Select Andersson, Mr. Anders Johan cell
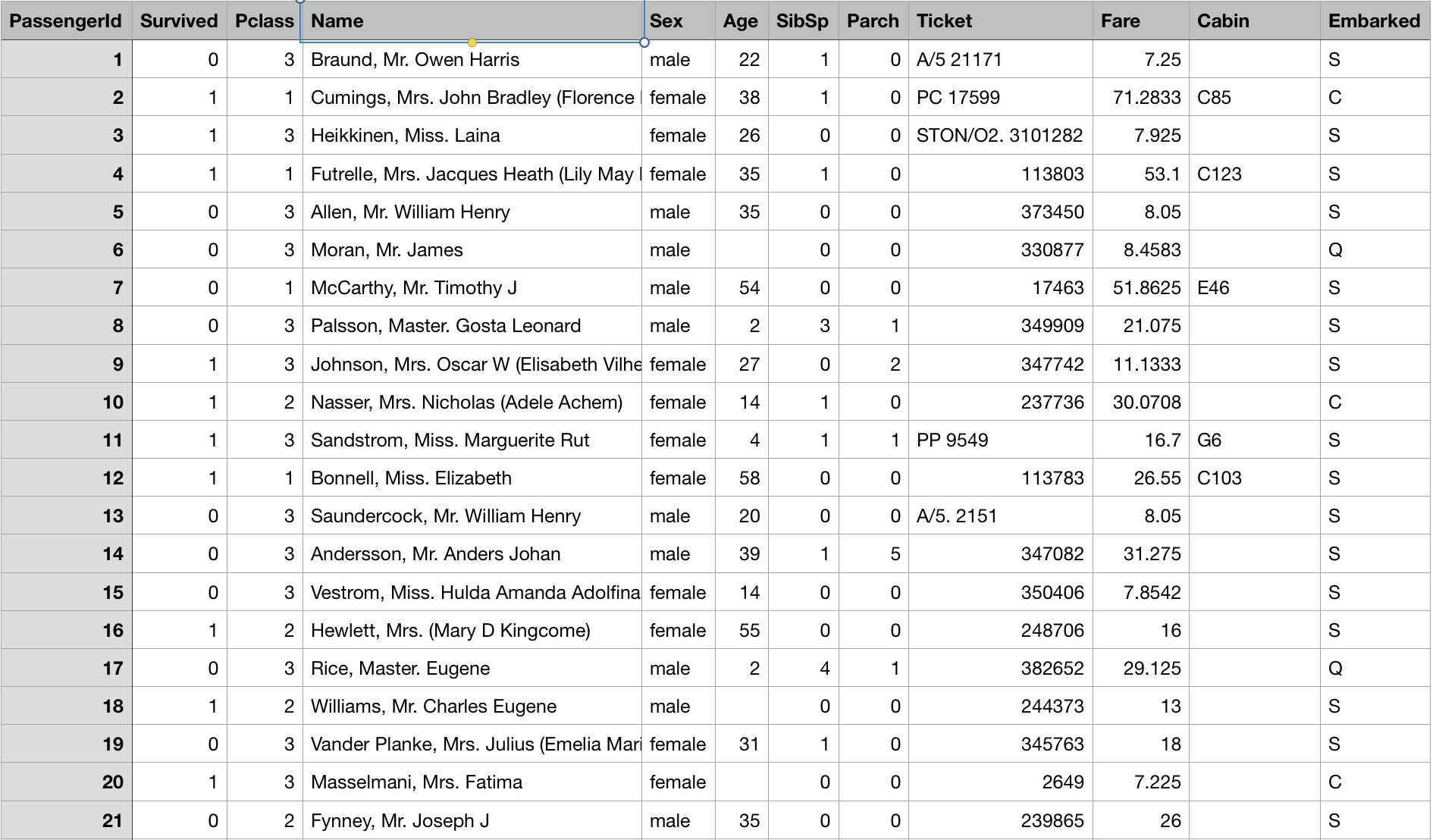This screenshot has width=1436, height=840. coord(472,553)
